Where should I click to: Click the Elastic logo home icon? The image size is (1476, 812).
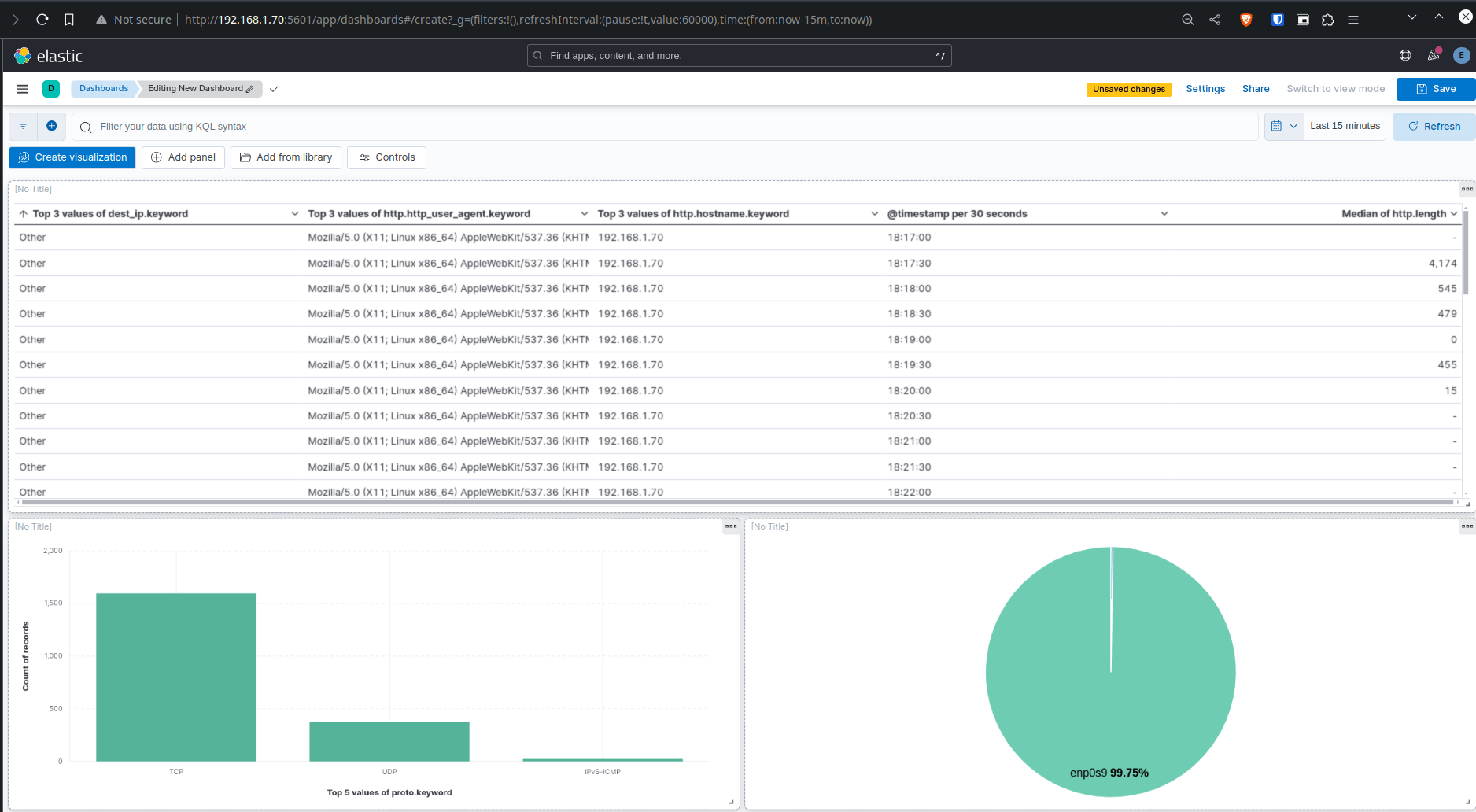[23, 56]
